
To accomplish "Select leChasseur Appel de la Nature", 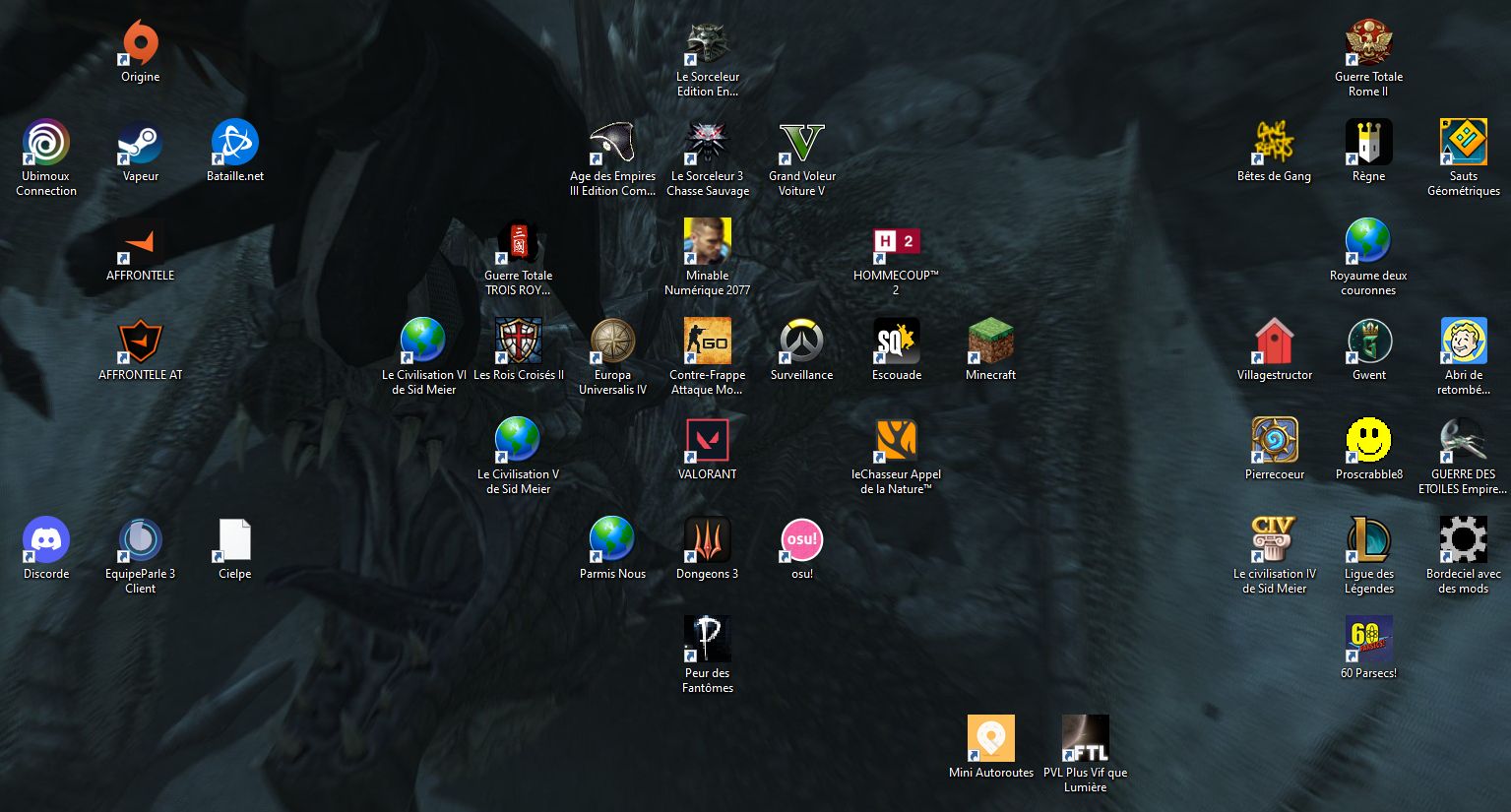I will [x=897, y=441].
